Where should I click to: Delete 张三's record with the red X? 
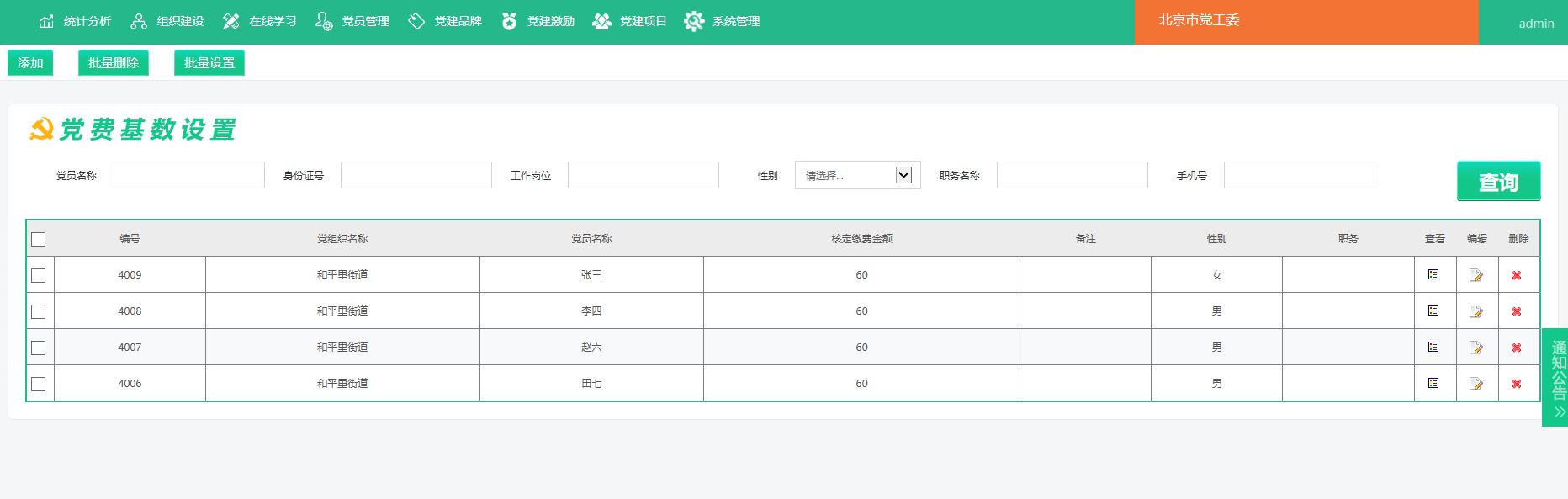coord(1517,275)
